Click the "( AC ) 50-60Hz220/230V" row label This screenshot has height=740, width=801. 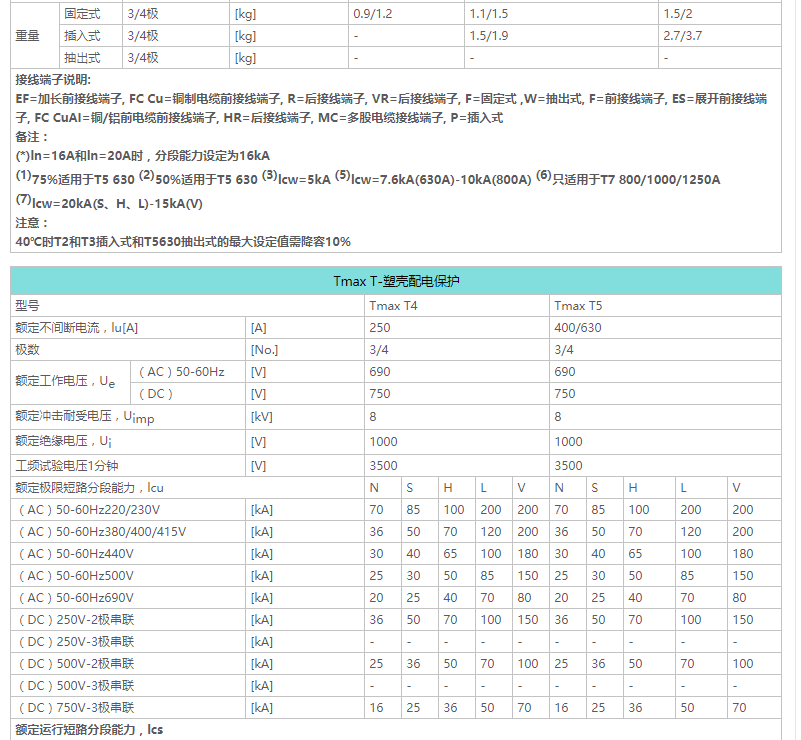89,510
